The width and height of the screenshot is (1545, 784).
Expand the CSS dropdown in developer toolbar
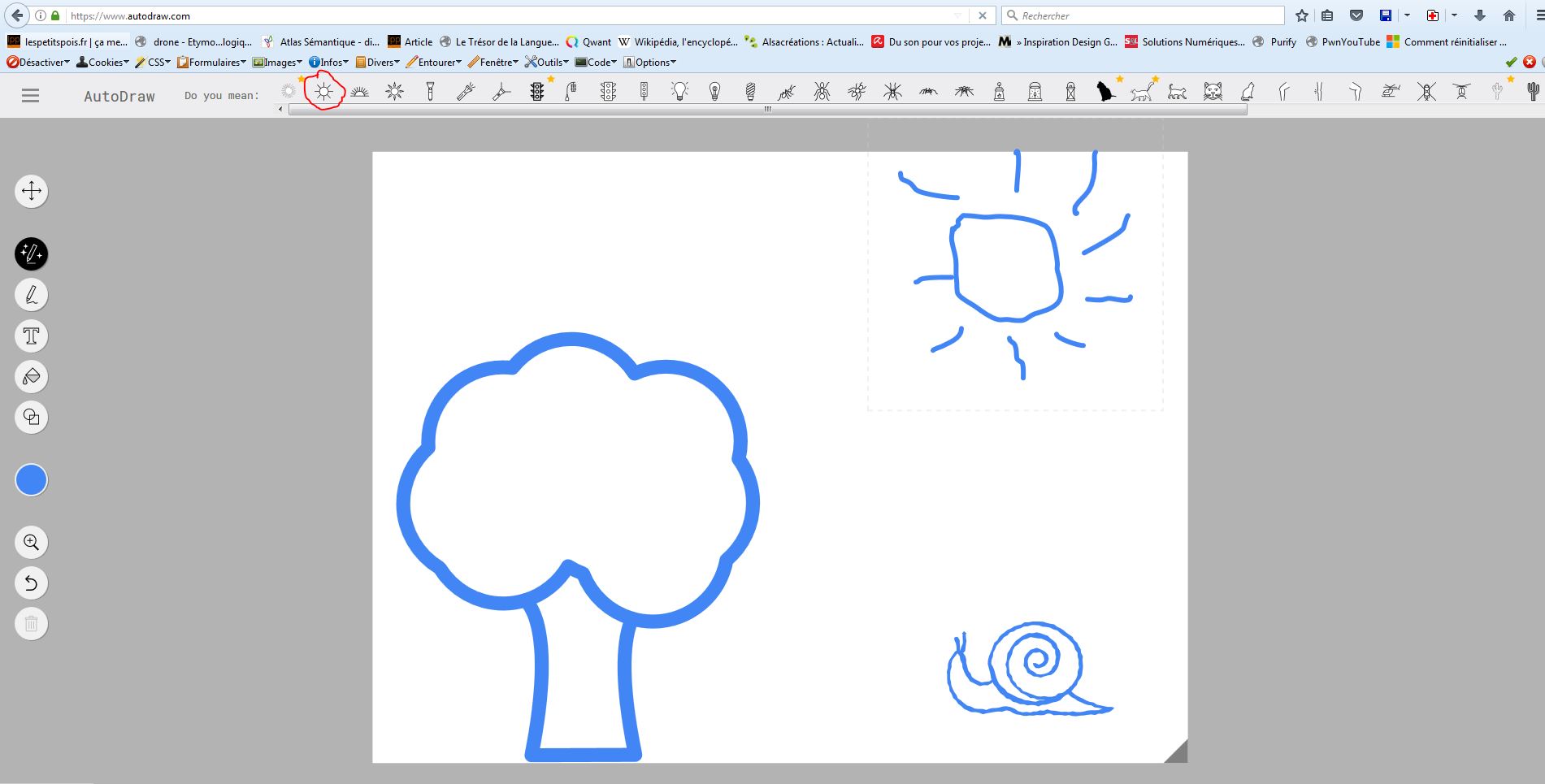coord(154,63)
